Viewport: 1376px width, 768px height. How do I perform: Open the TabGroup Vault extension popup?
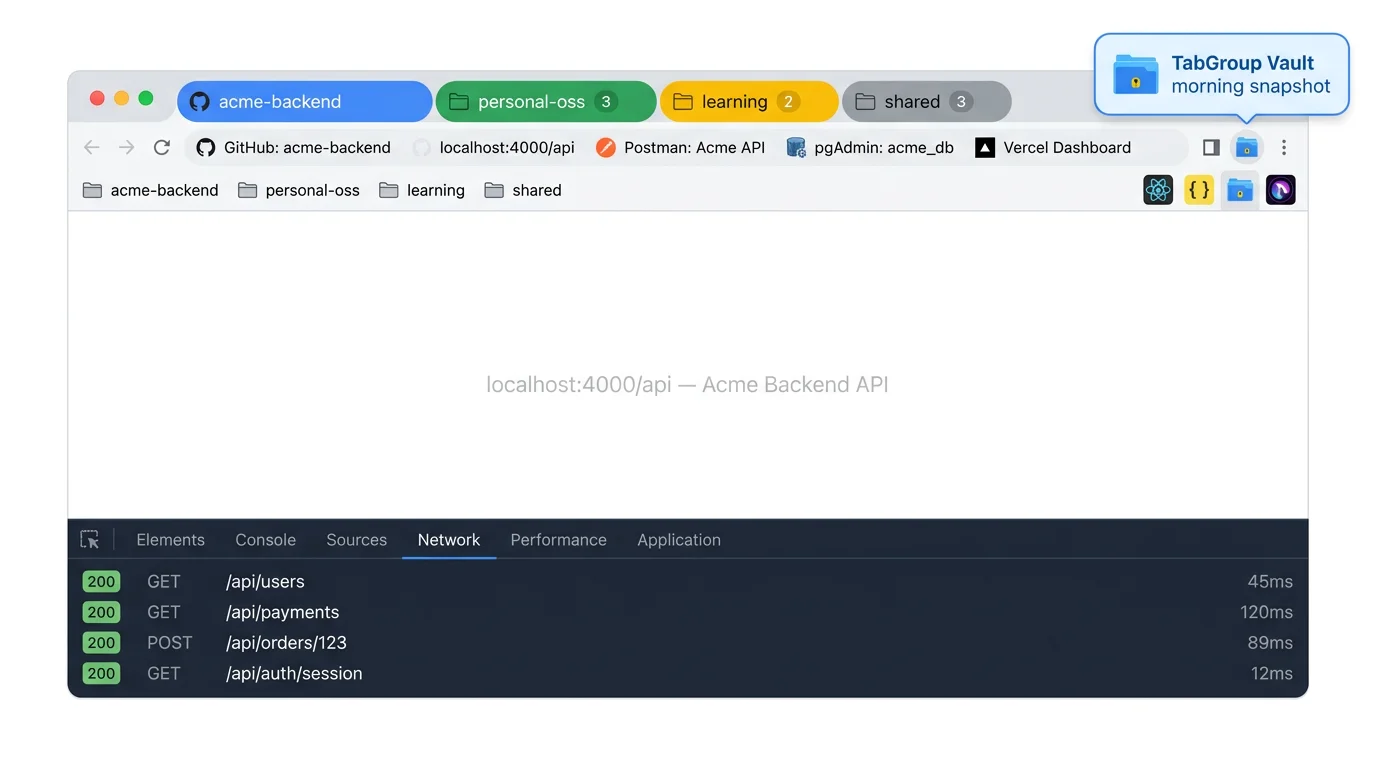[x=1246, y=146]
